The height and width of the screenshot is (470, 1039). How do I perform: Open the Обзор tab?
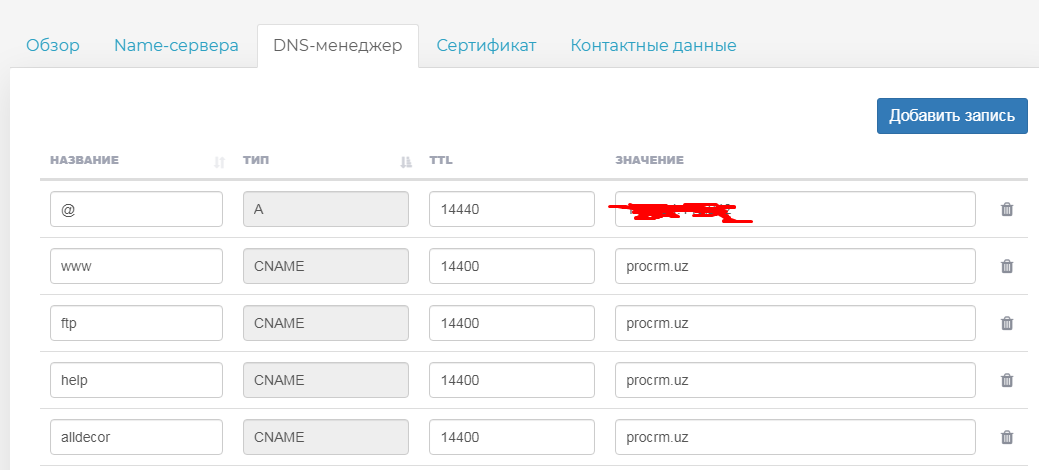pos(53,46)
